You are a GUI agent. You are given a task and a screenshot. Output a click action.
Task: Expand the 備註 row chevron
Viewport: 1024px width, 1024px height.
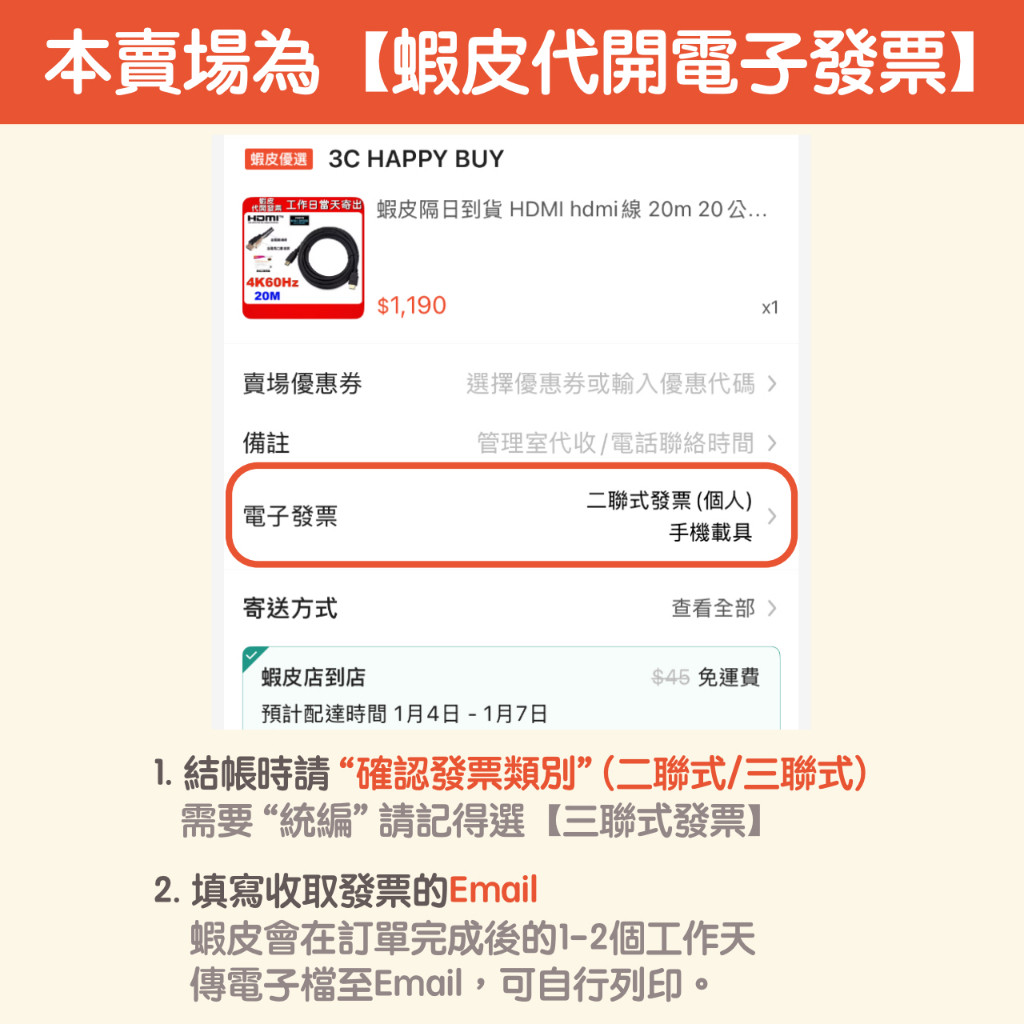[x=772, y=443]
